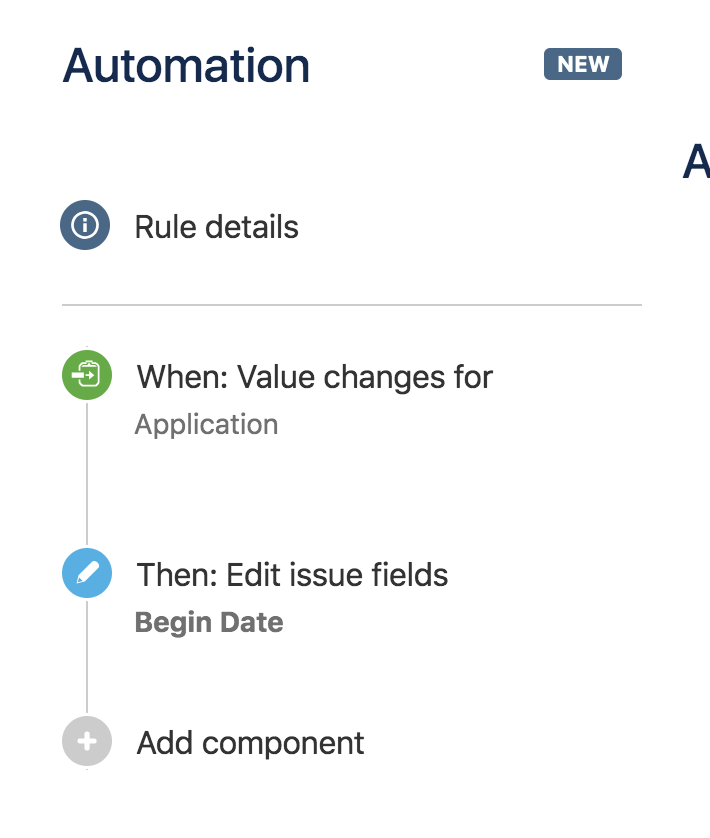Click the Begin Date field label

click(x=209, y=621)
